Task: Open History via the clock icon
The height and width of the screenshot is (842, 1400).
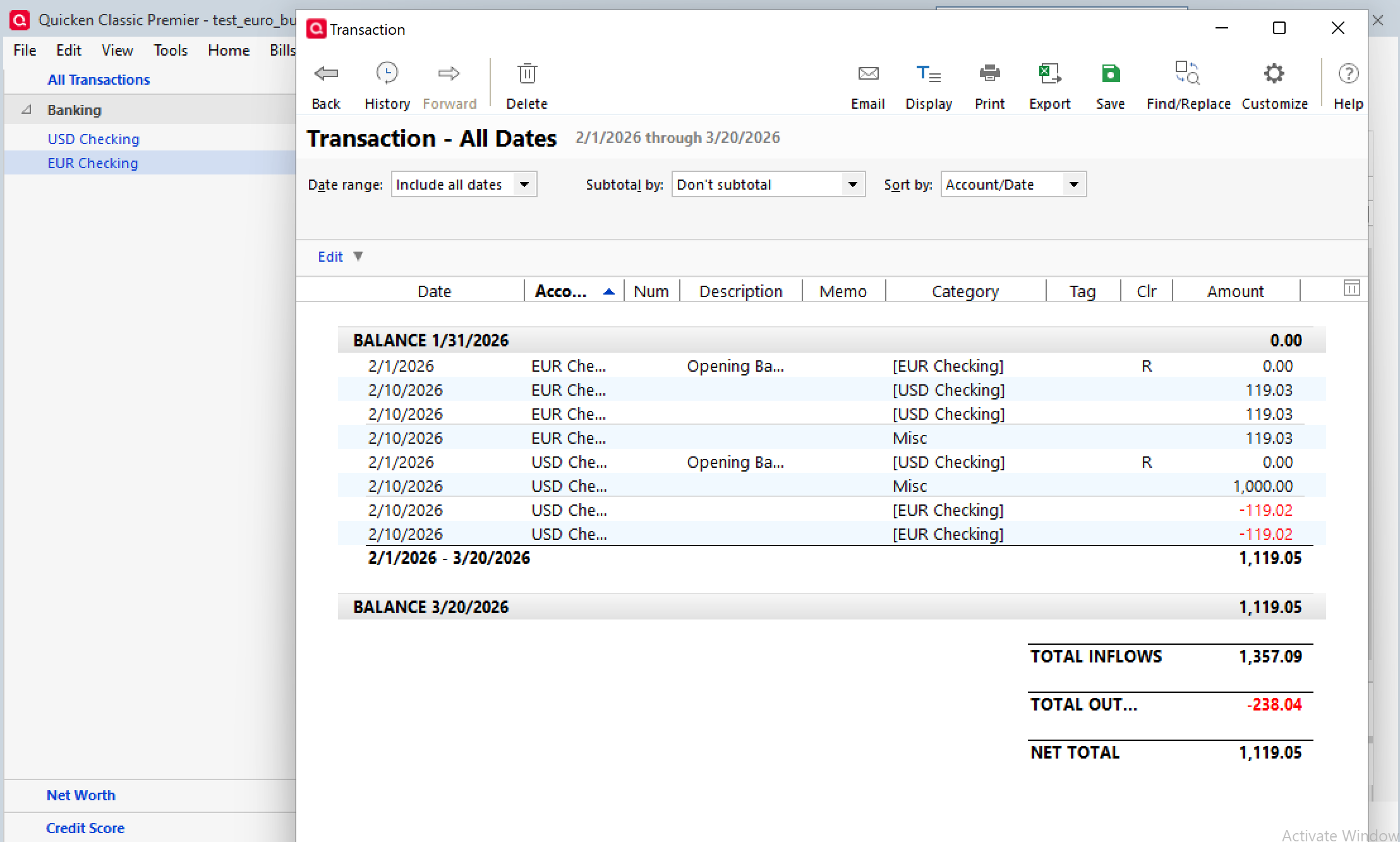Action: point(387,73)
